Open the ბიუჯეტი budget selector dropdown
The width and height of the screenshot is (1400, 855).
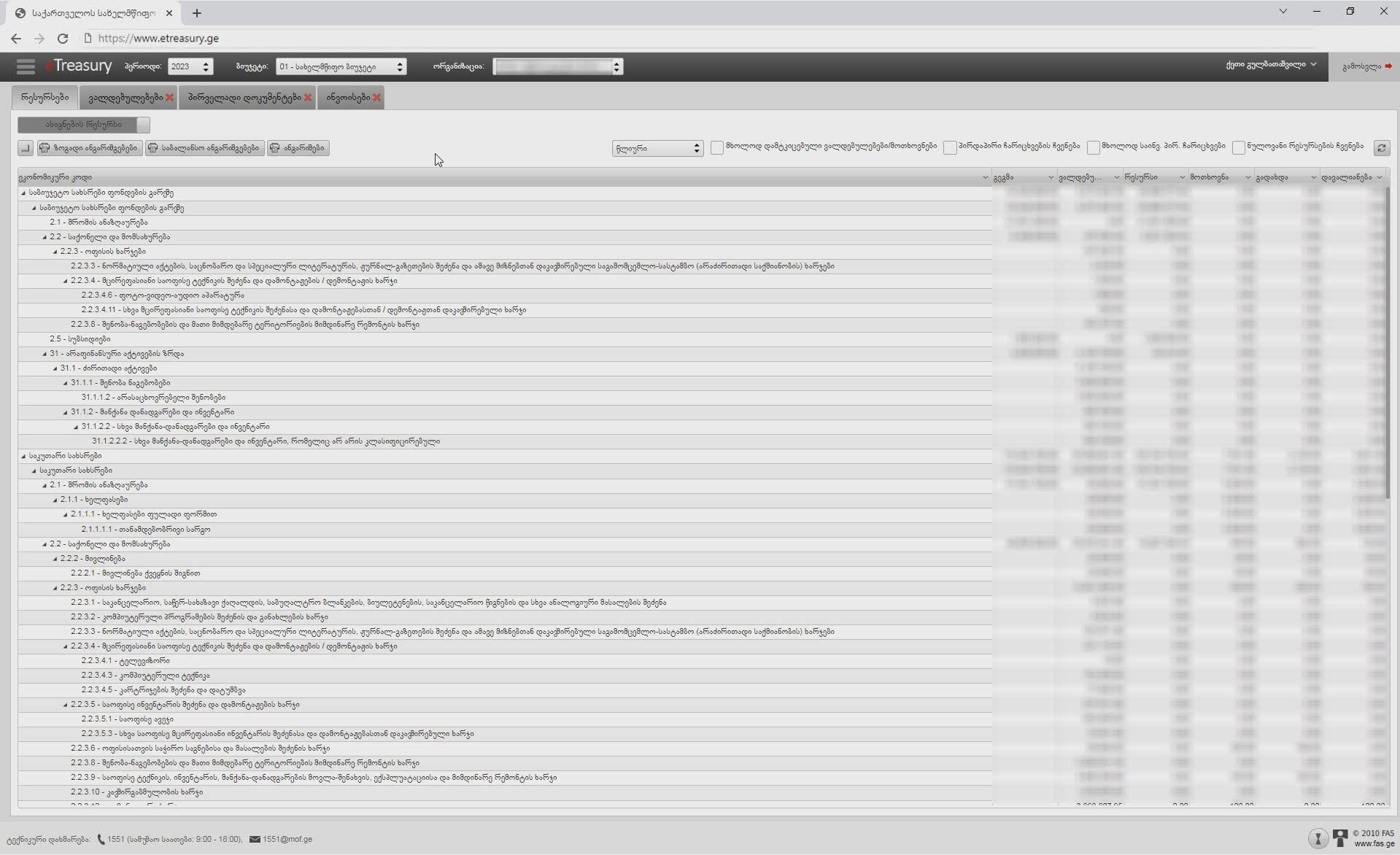coord(341,66)
